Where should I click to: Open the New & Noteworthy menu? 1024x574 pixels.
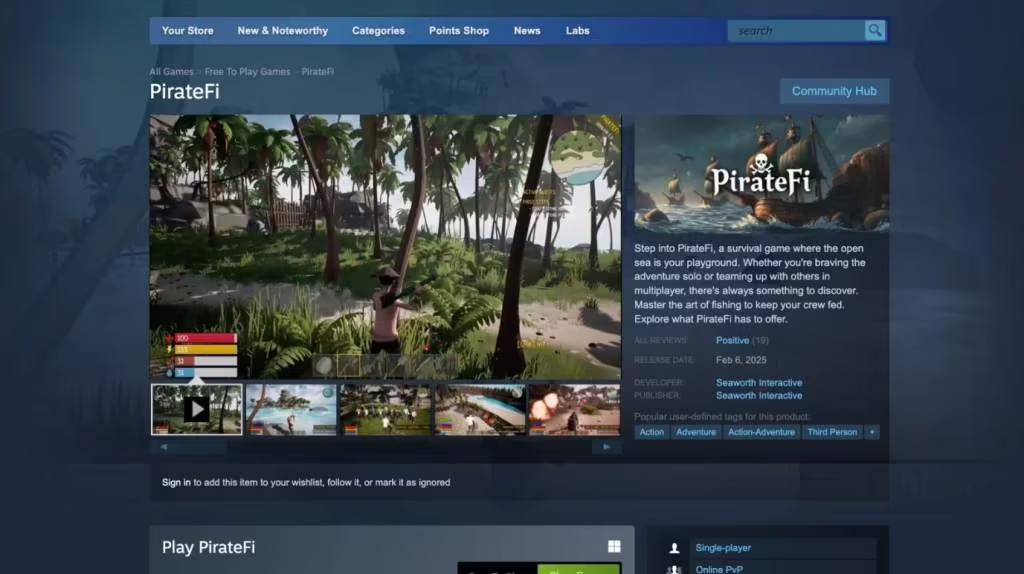(282, 31)
